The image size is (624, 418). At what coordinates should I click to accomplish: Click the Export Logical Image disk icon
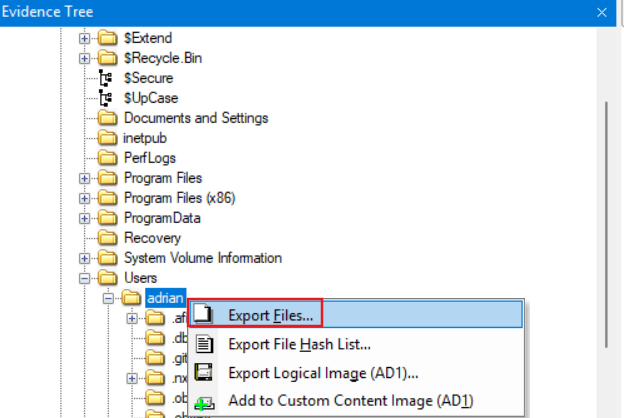(x=204, y=374)
